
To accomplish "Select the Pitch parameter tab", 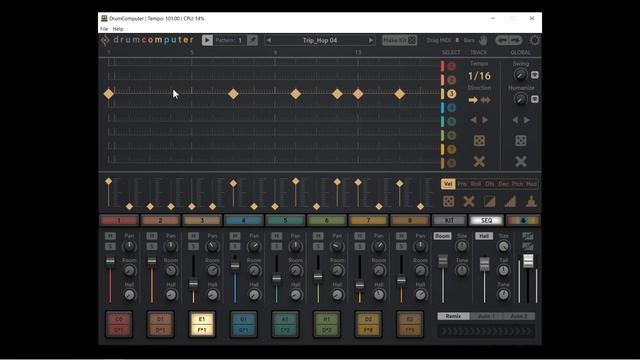I will tap(517, 184).
